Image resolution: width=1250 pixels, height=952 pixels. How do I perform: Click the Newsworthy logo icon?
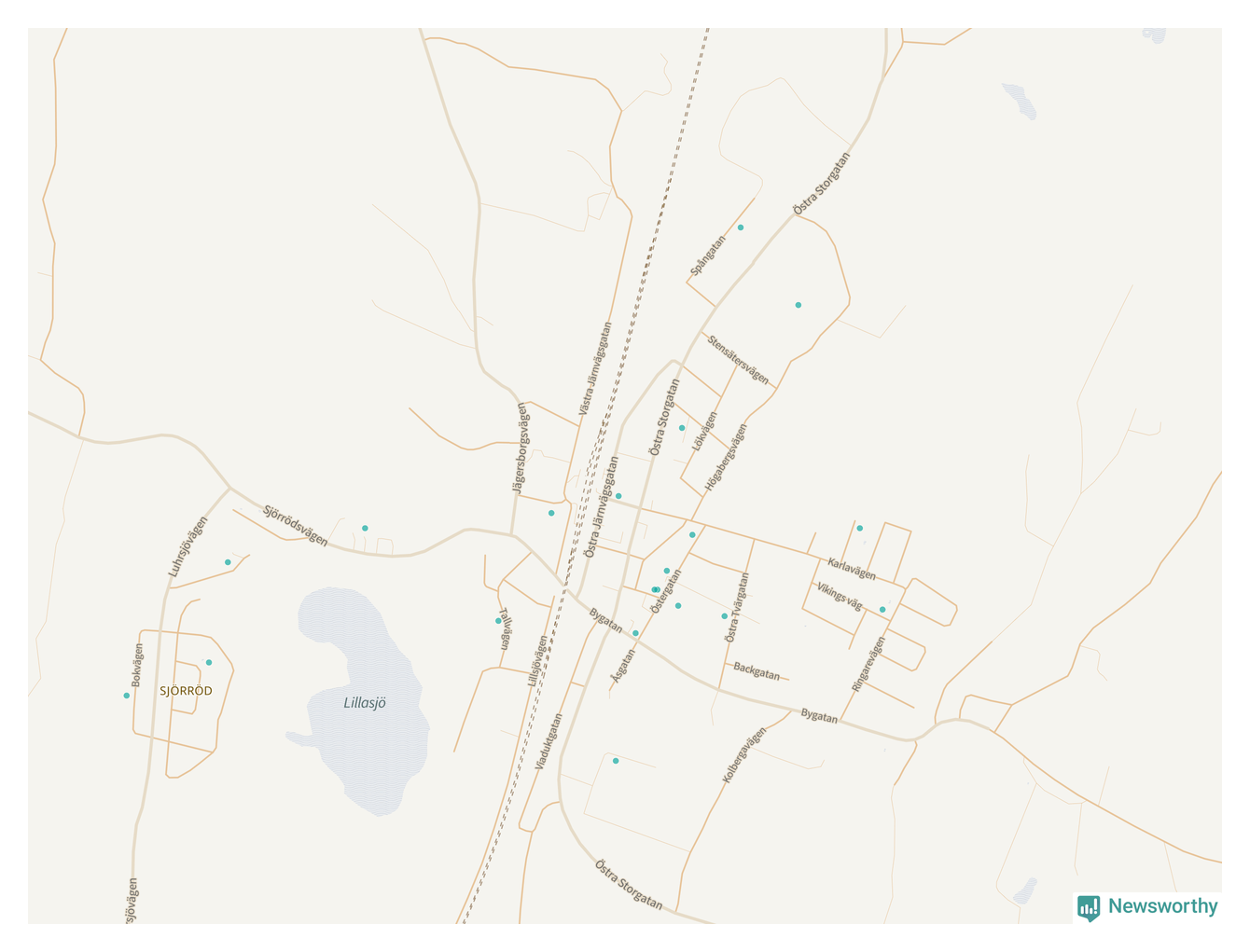click(x=1089, y=907)
